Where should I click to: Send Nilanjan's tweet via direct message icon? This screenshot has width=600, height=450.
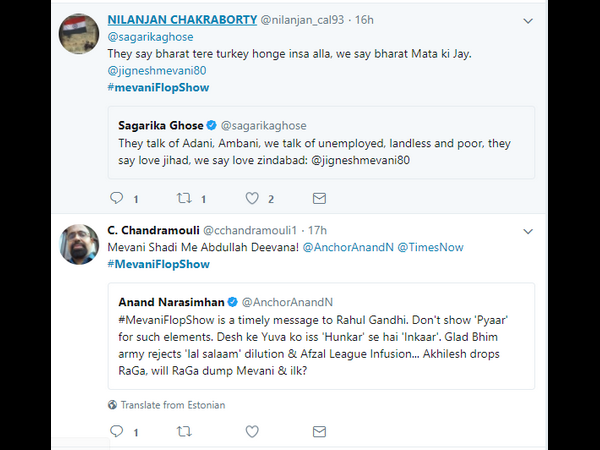tap(319, 199)
